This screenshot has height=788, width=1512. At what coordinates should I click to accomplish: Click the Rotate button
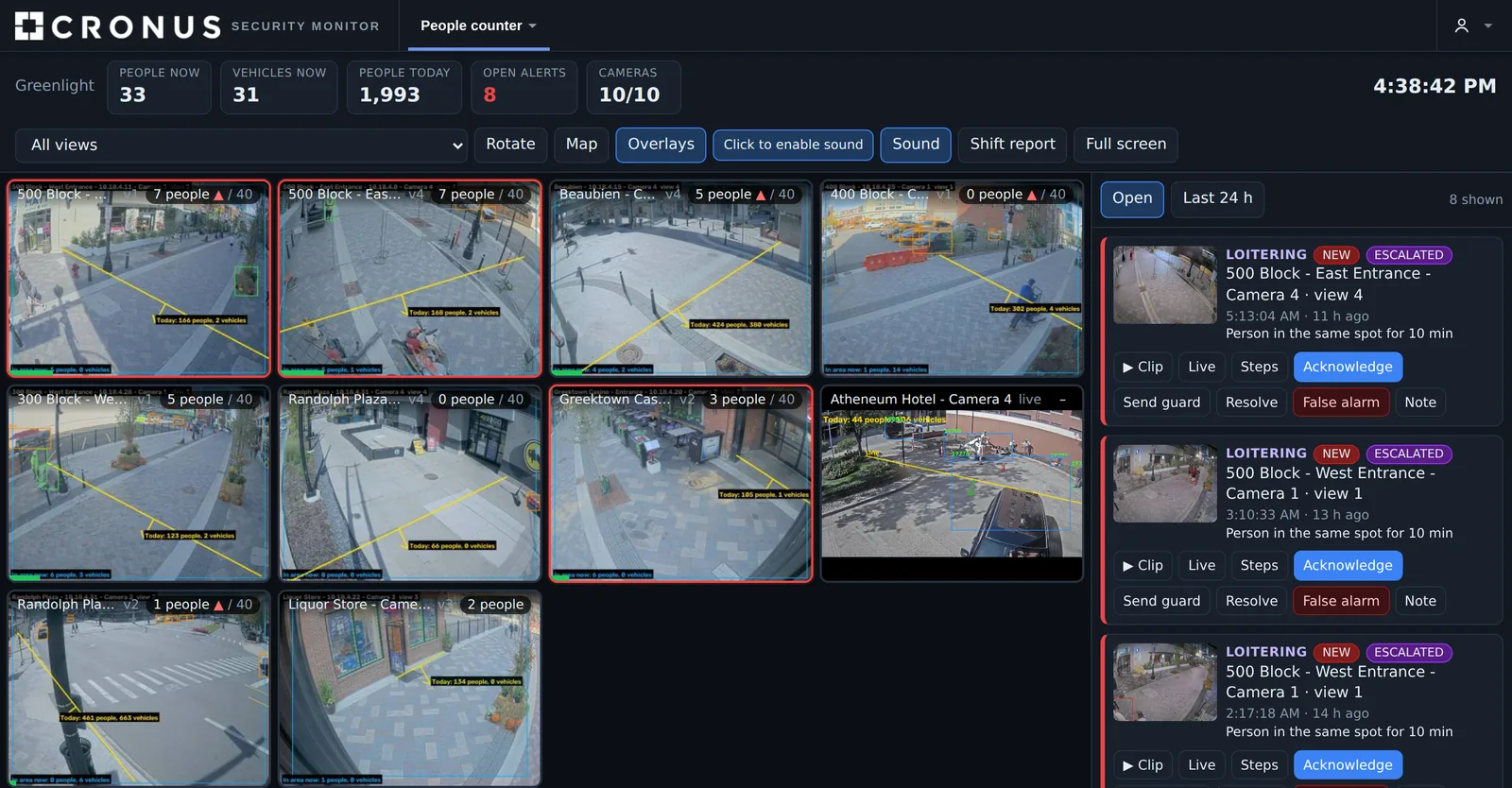click(510, 145)
